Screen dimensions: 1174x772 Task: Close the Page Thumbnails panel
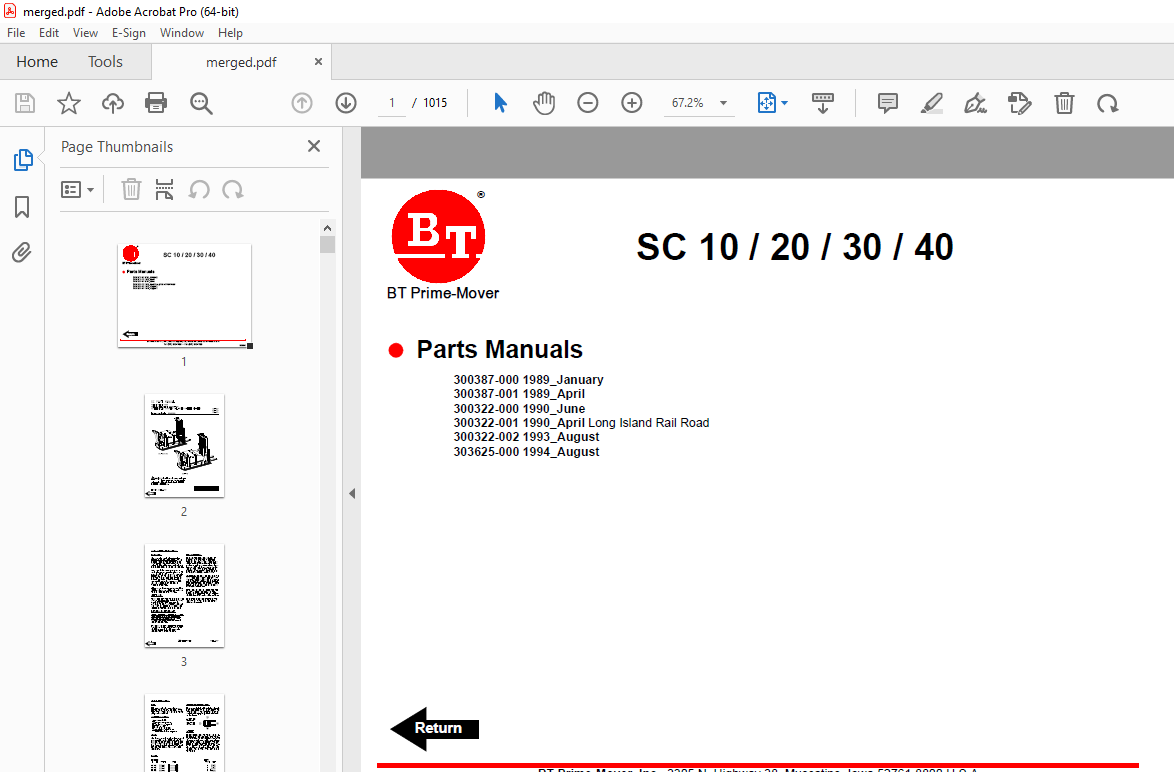314,146
